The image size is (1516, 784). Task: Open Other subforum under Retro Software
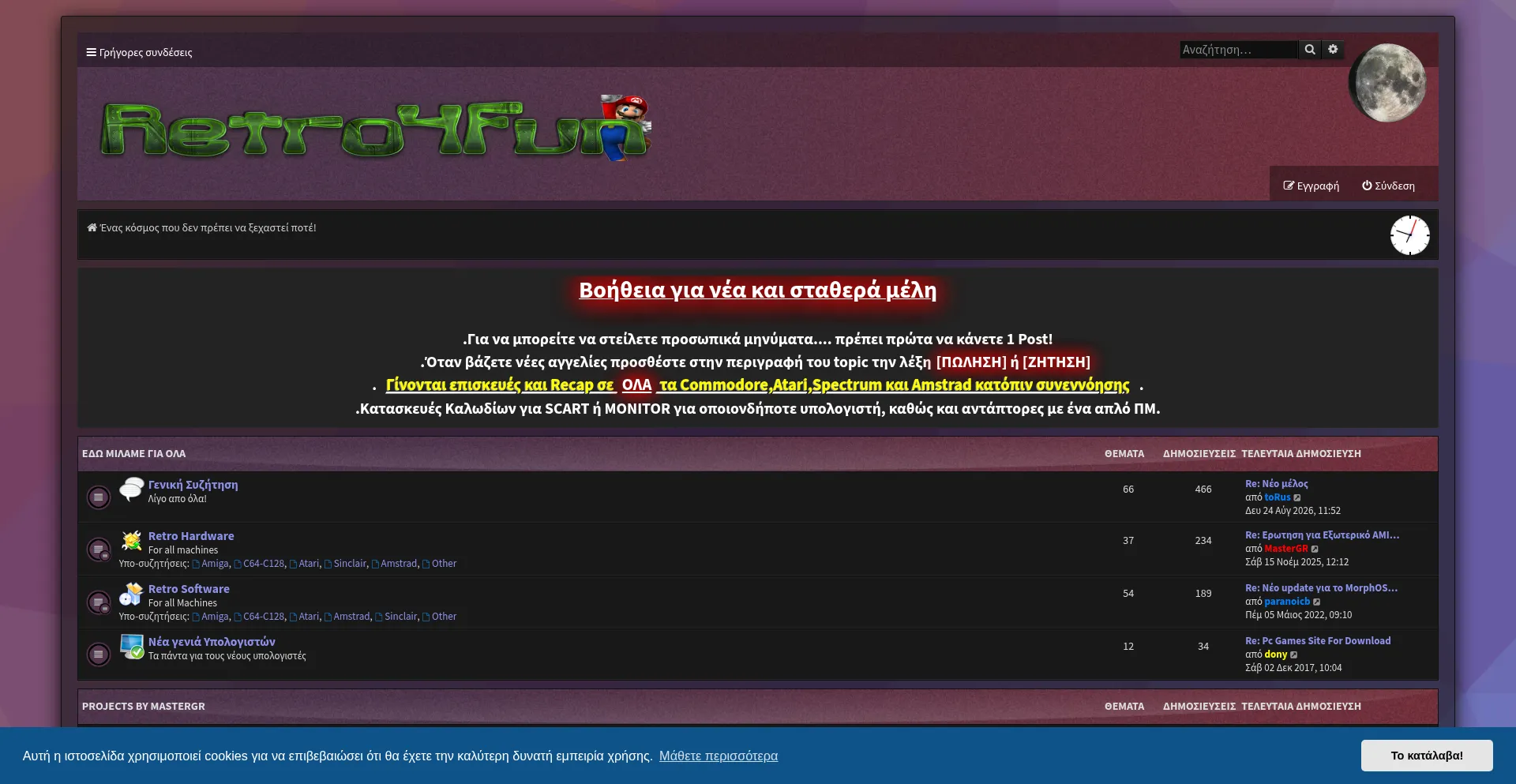pos(440,617)
